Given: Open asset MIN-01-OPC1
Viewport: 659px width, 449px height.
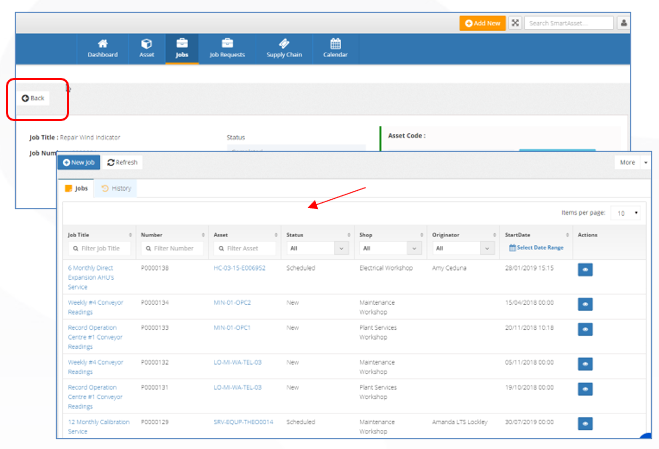Looking at the screenshot, I should [232, 328].
